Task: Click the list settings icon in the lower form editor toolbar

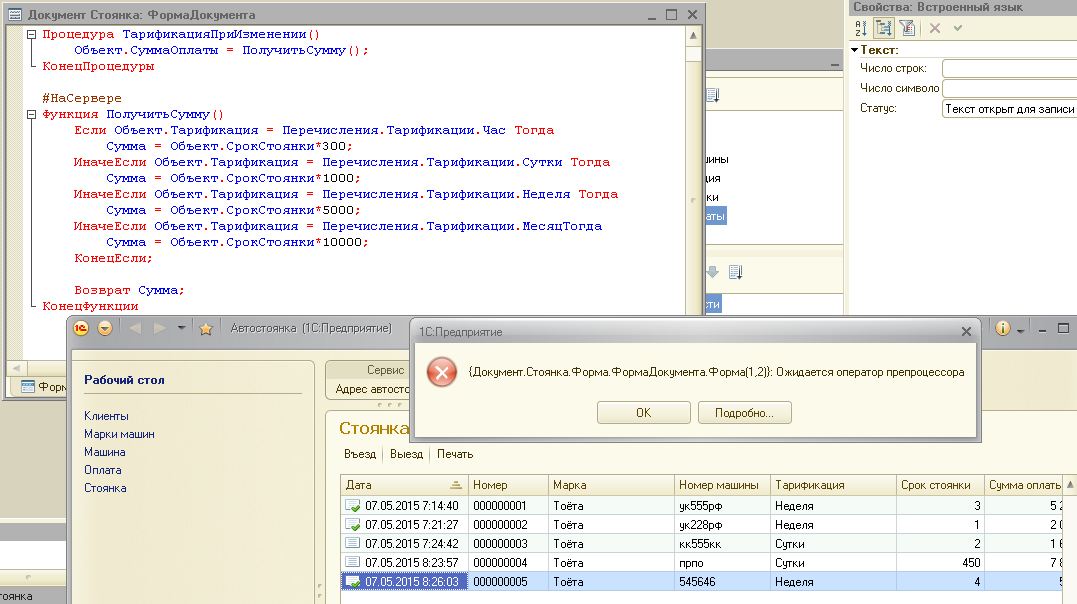Action: [x=736, y=272]
